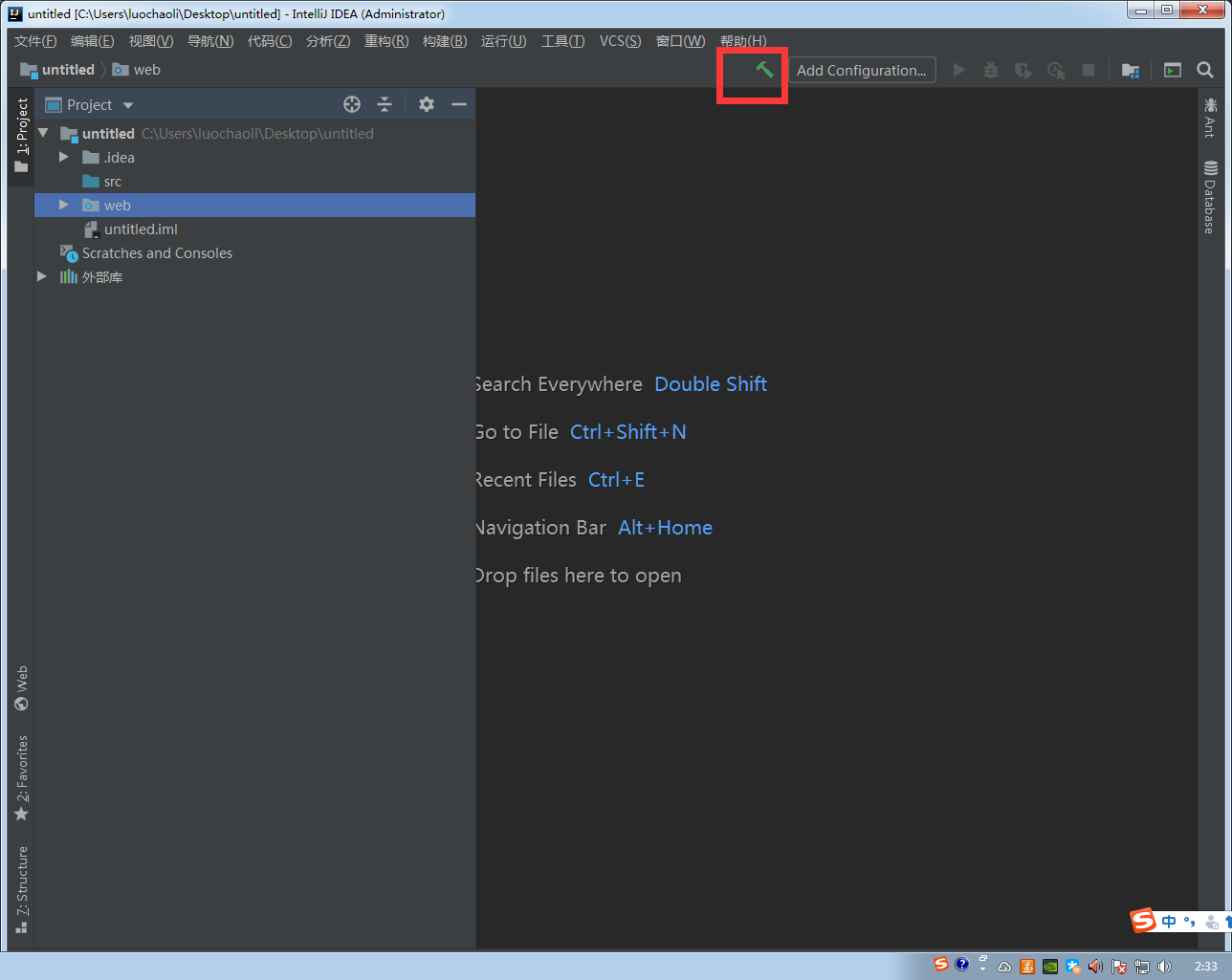Open the 文件(F) menu
Viewport: 1232px width, 980px height.
point(35,41)
